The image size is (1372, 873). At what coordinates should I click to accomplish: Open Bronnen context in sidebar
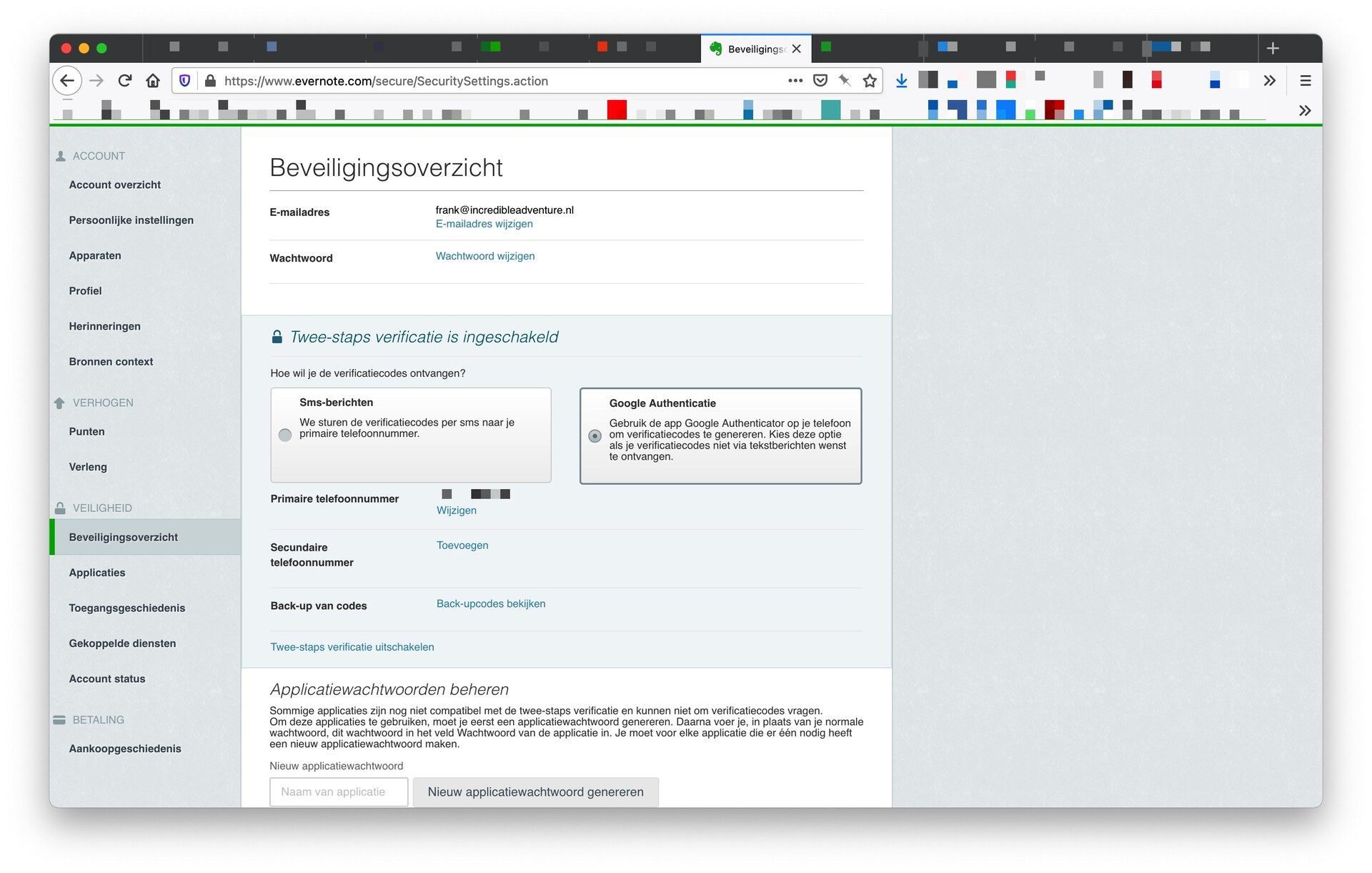coord(111,362)
